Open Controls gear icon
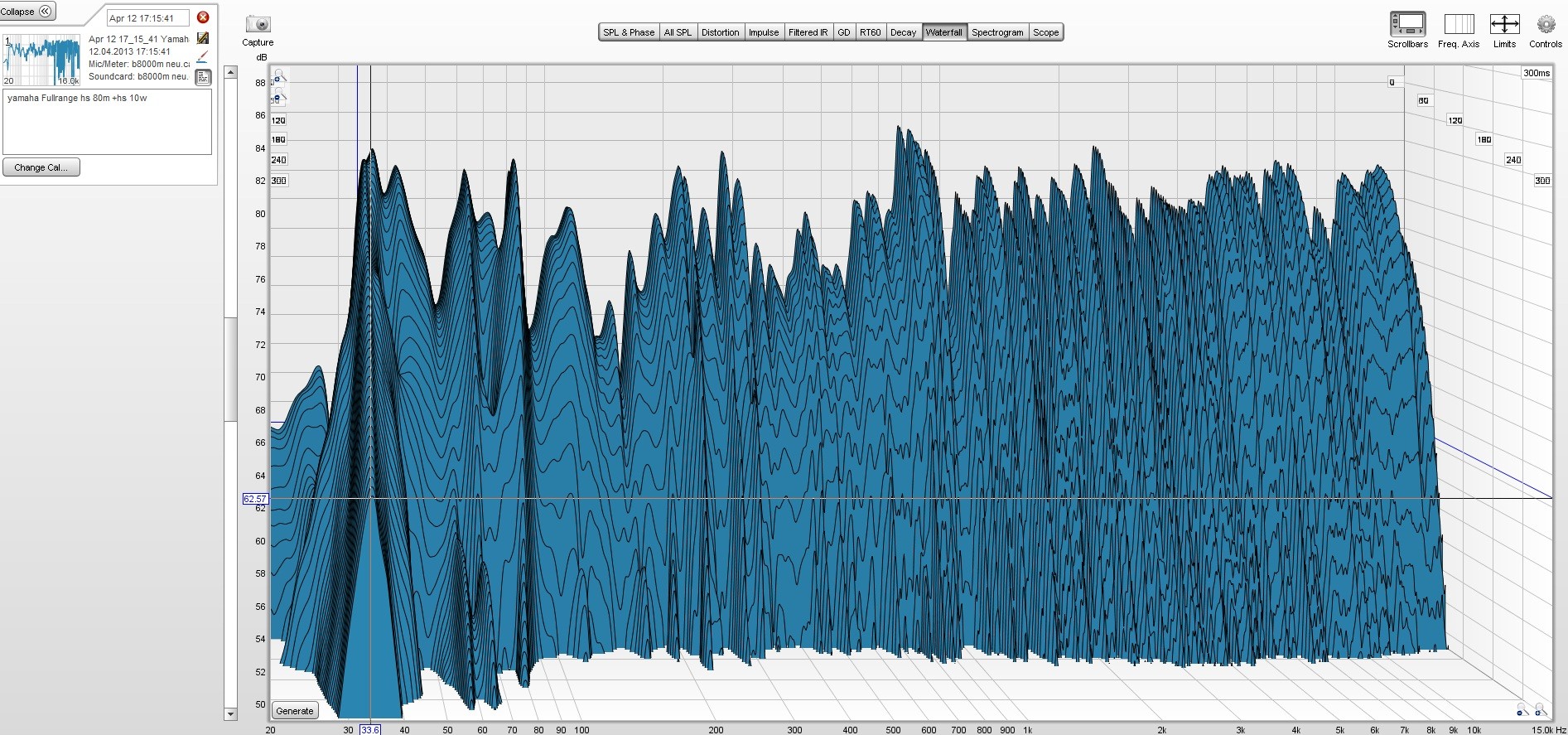The image size is (1568, 735). tap(1546, 24)
